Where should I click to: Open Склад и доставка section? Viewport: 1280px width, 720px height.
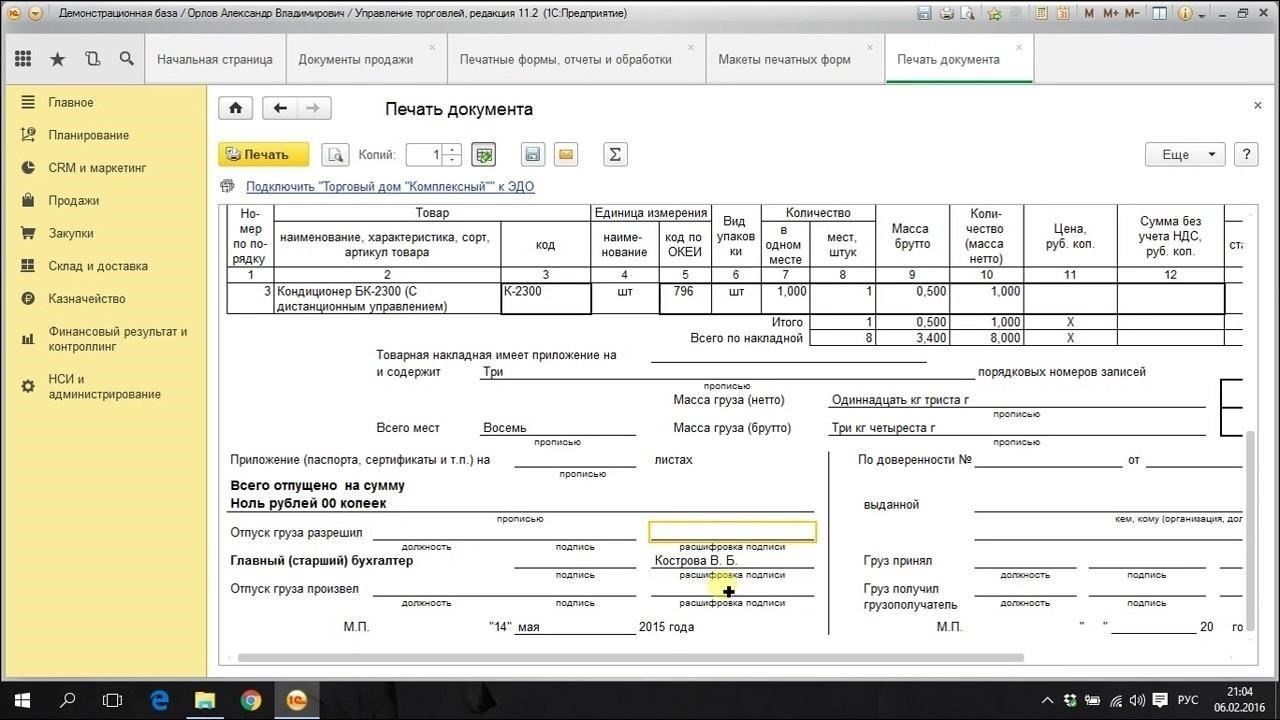tap(98, 266)
